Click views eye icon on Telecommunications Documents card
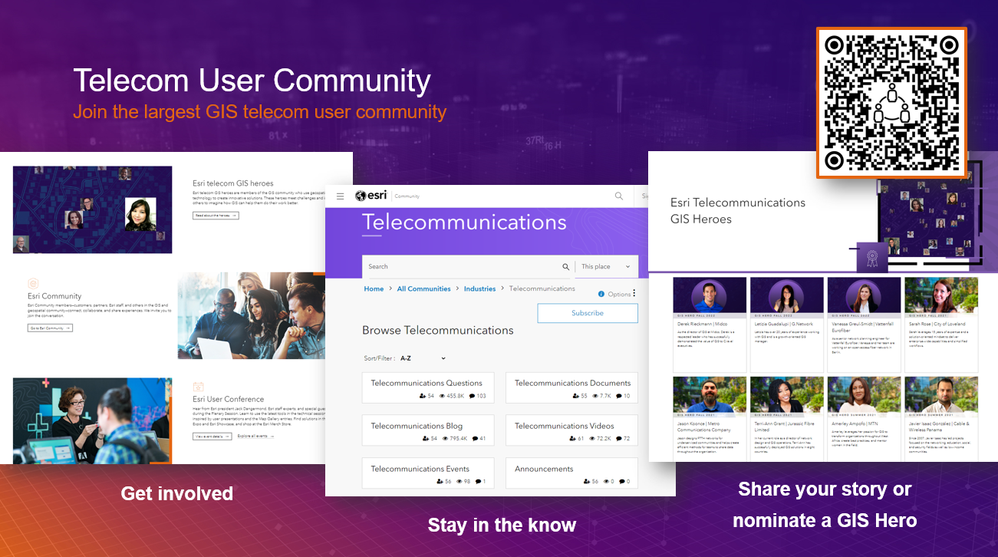The image size is (998, 557). [595, 396]
